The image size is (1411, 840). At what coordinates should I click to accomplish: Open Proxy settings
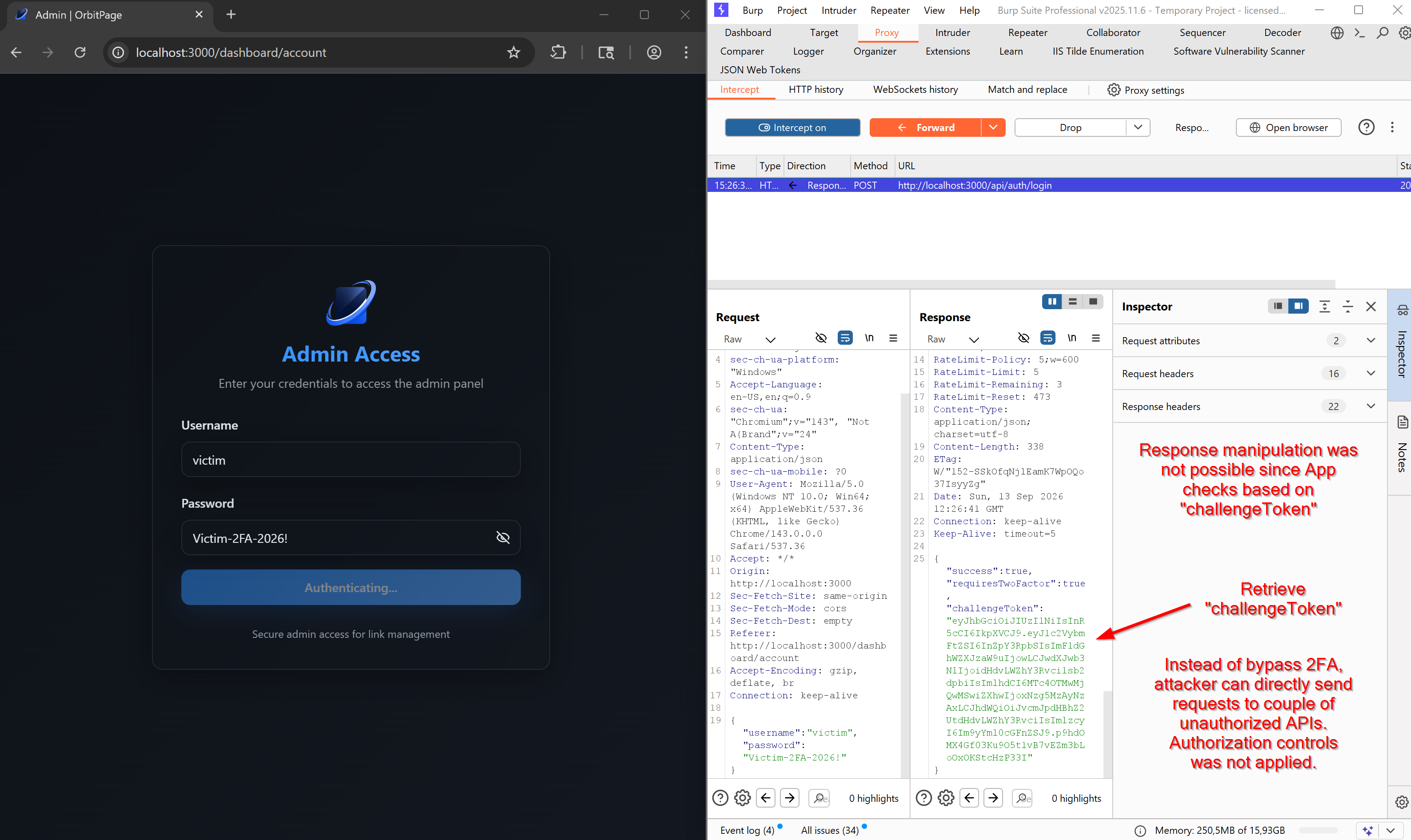click(x=1145, y=90)
